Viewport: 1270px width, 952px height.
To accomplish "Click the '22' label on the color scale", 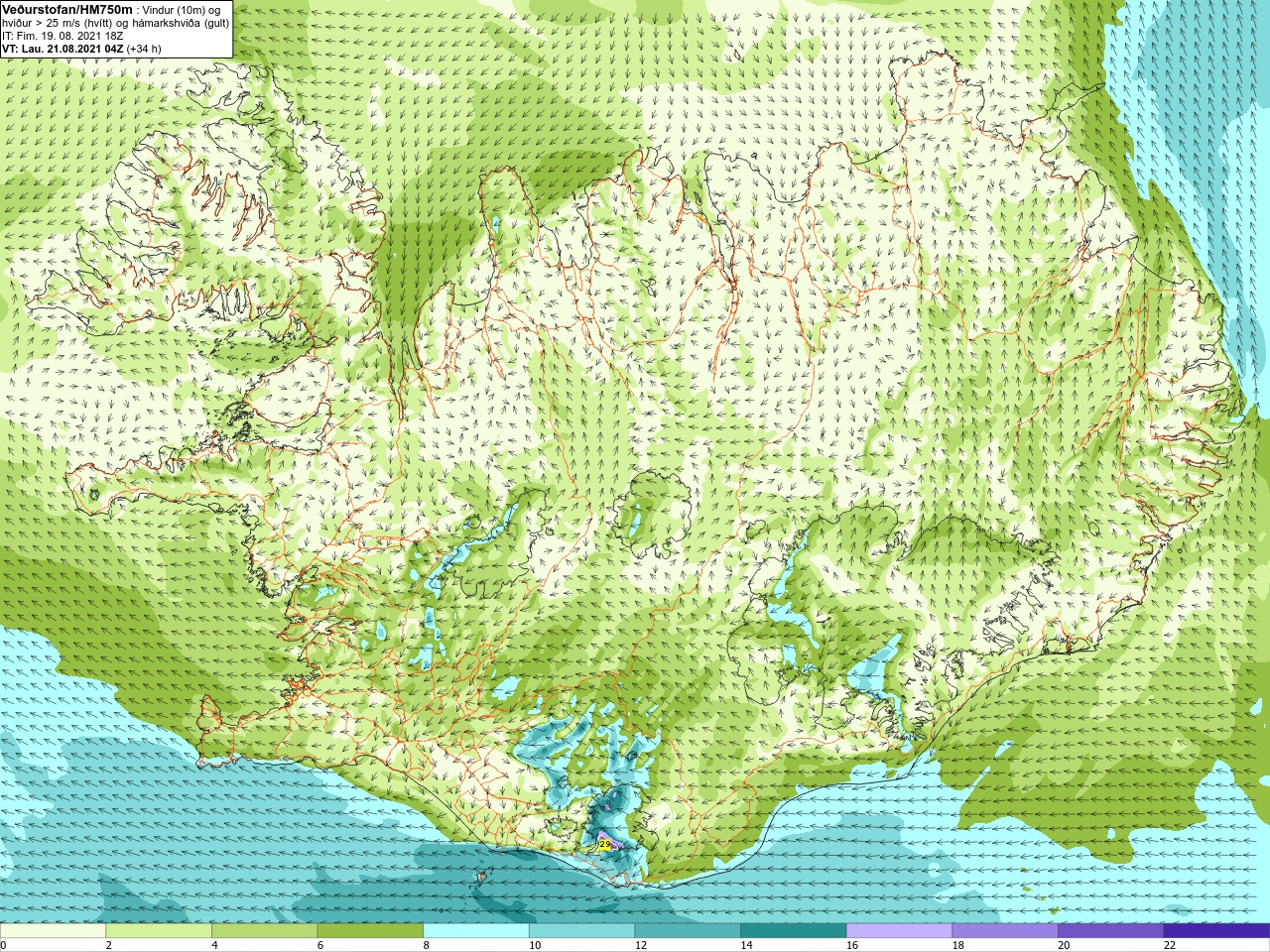I will click(1171, 946).
